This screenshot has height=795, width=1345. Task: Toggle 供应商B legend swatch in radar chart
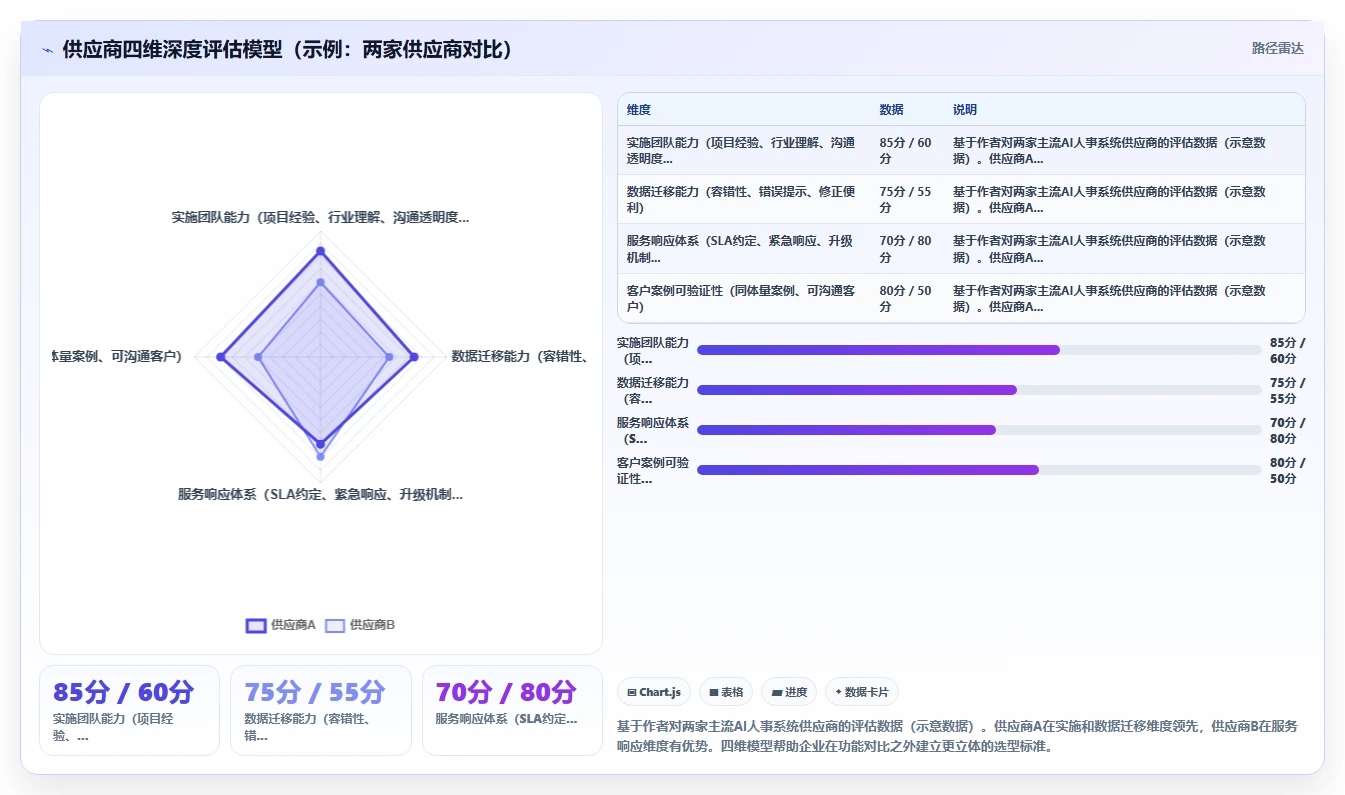point(335,625)
